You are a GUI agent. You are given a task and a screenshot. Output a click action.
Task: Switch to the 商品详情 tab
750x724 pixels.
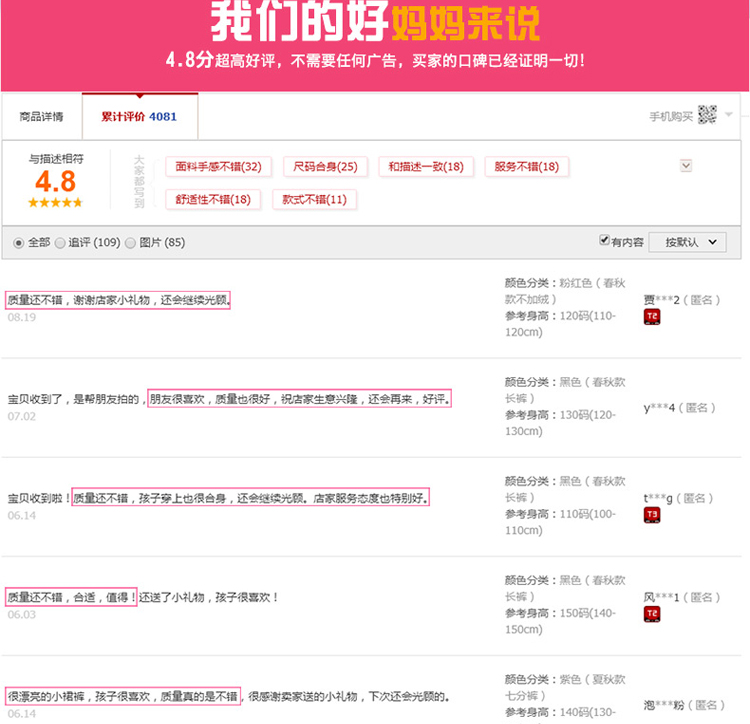tap(41, 117)
